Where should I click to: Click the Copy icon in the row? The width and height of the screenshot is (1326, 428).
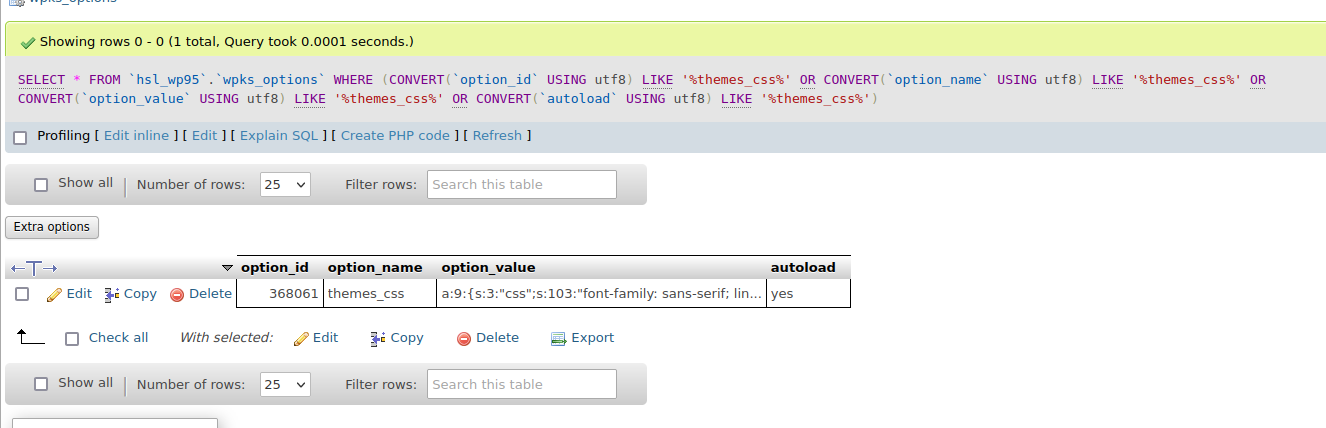tap(112, 294)
